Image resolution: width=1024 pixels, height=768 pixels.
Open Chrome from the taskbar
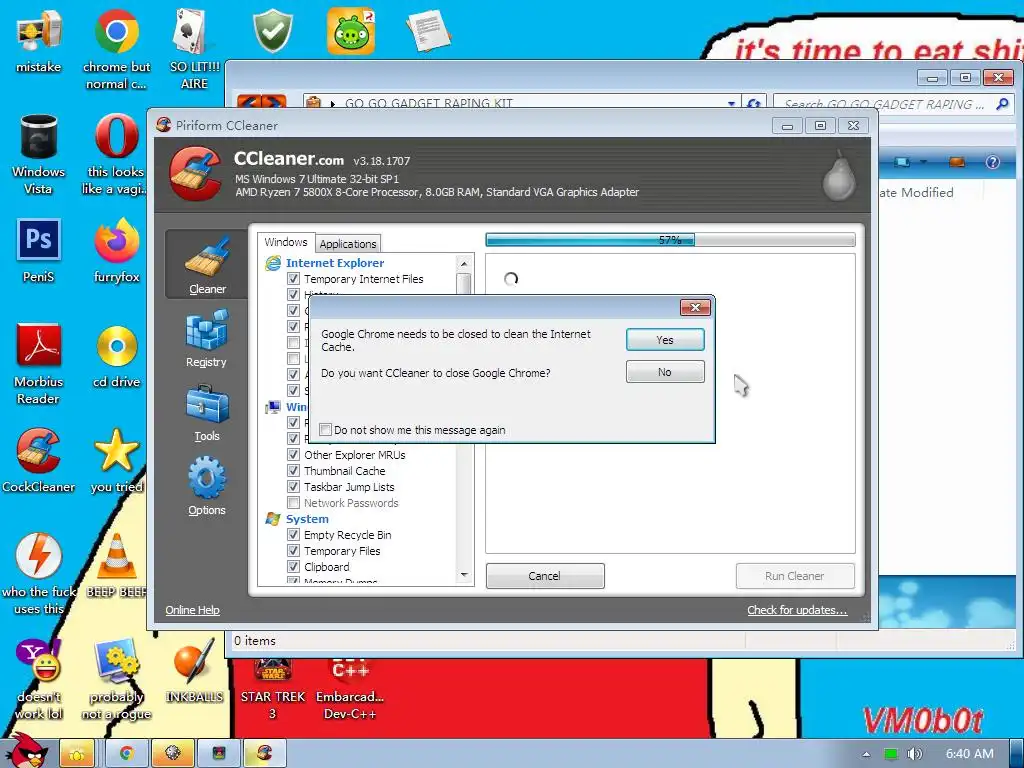(x=125, y=754)
